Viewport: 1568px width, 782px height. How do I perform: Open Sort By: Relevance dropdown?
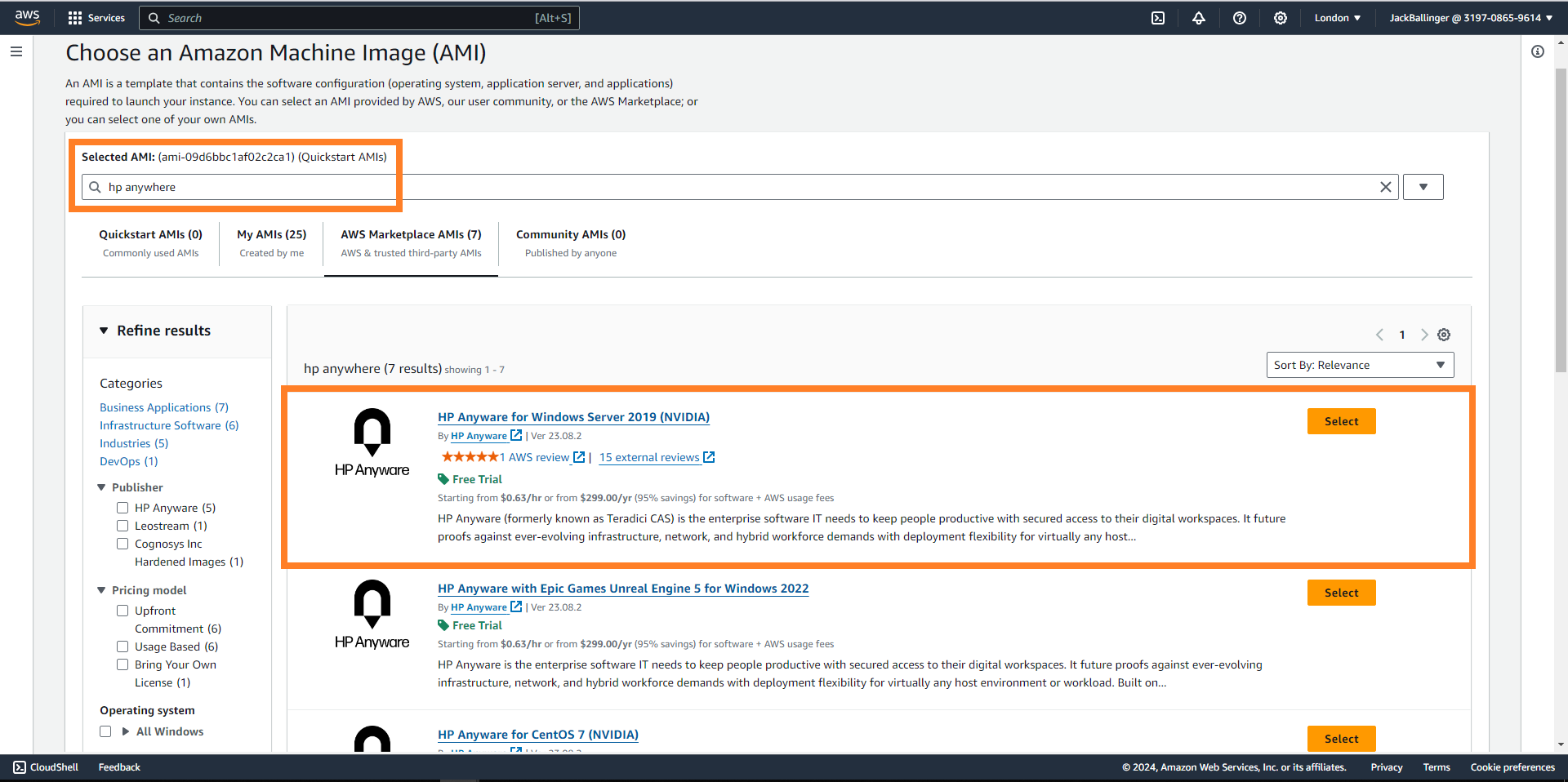[x=1360, y=365]
